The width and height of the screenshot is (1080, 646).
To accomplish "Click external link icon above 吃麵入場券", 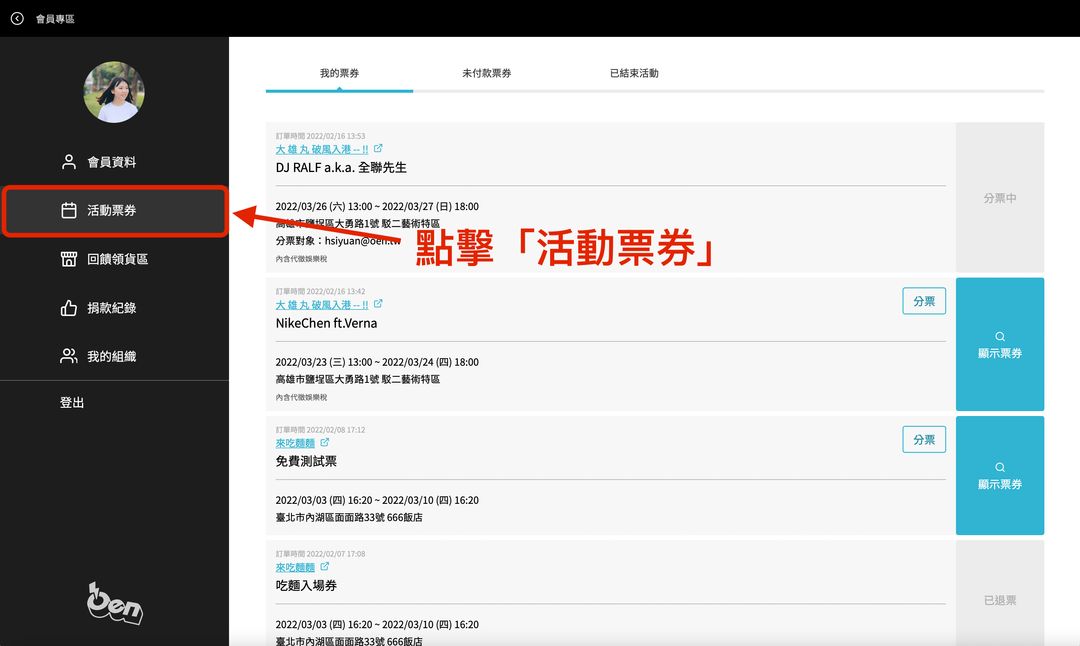I will 325,567.
